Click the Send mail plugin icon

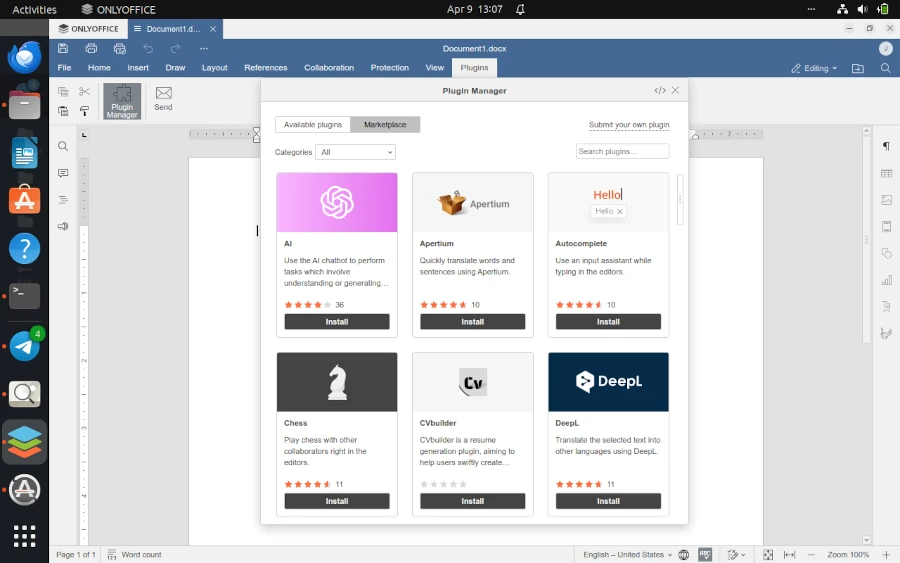coord(163,98)
